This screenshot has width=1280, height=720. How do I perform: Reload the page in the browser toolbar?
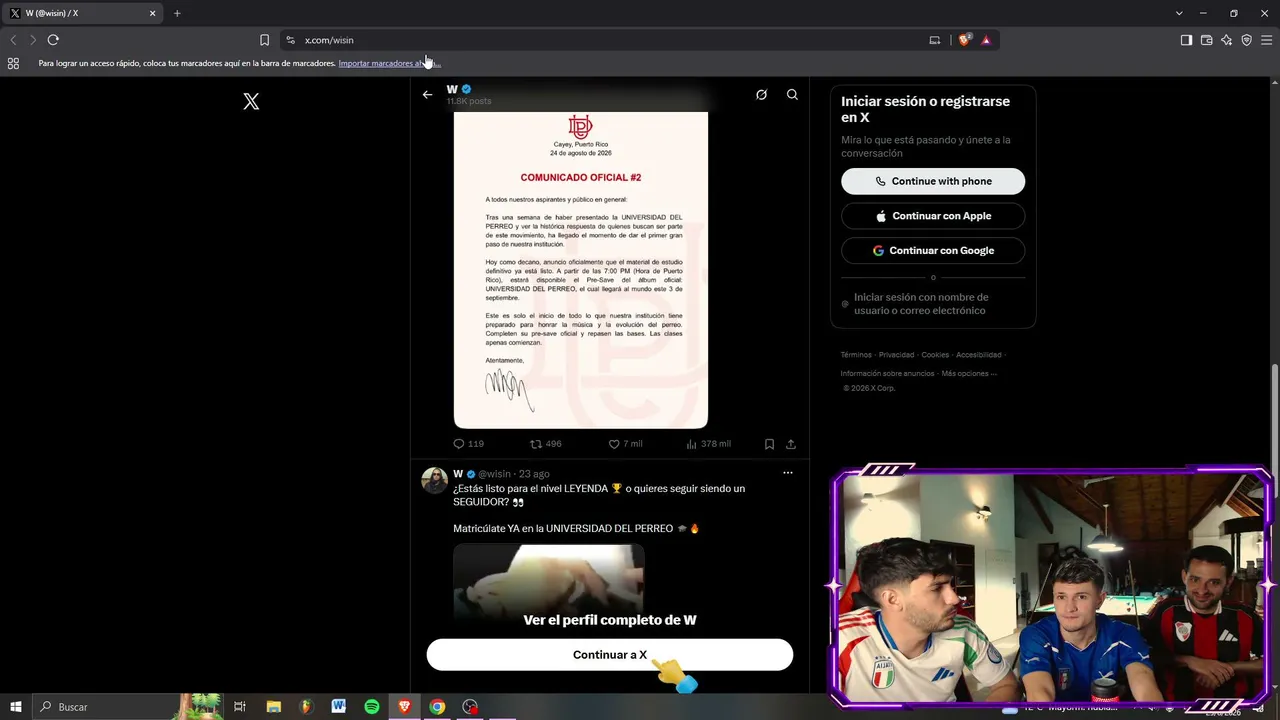pyautogui.click(x=53, y=40)
